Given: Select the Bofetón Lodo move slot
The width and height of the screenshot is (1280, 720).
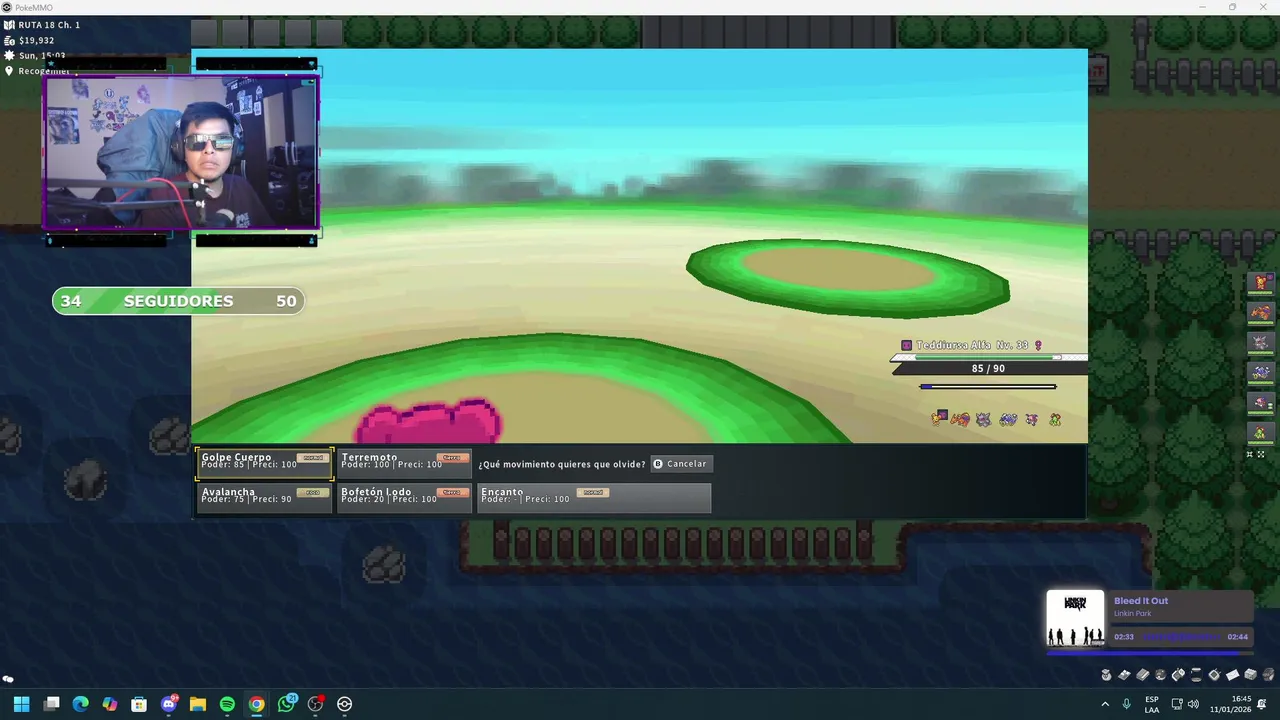Looking at the screenshot, I should [404, 498].
